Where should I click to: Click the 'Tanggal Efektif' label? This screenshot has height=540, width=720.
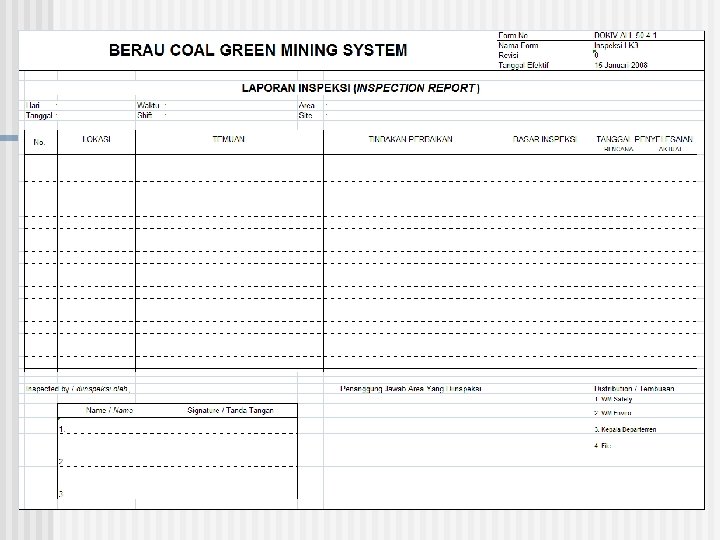(x=523, y=65)
